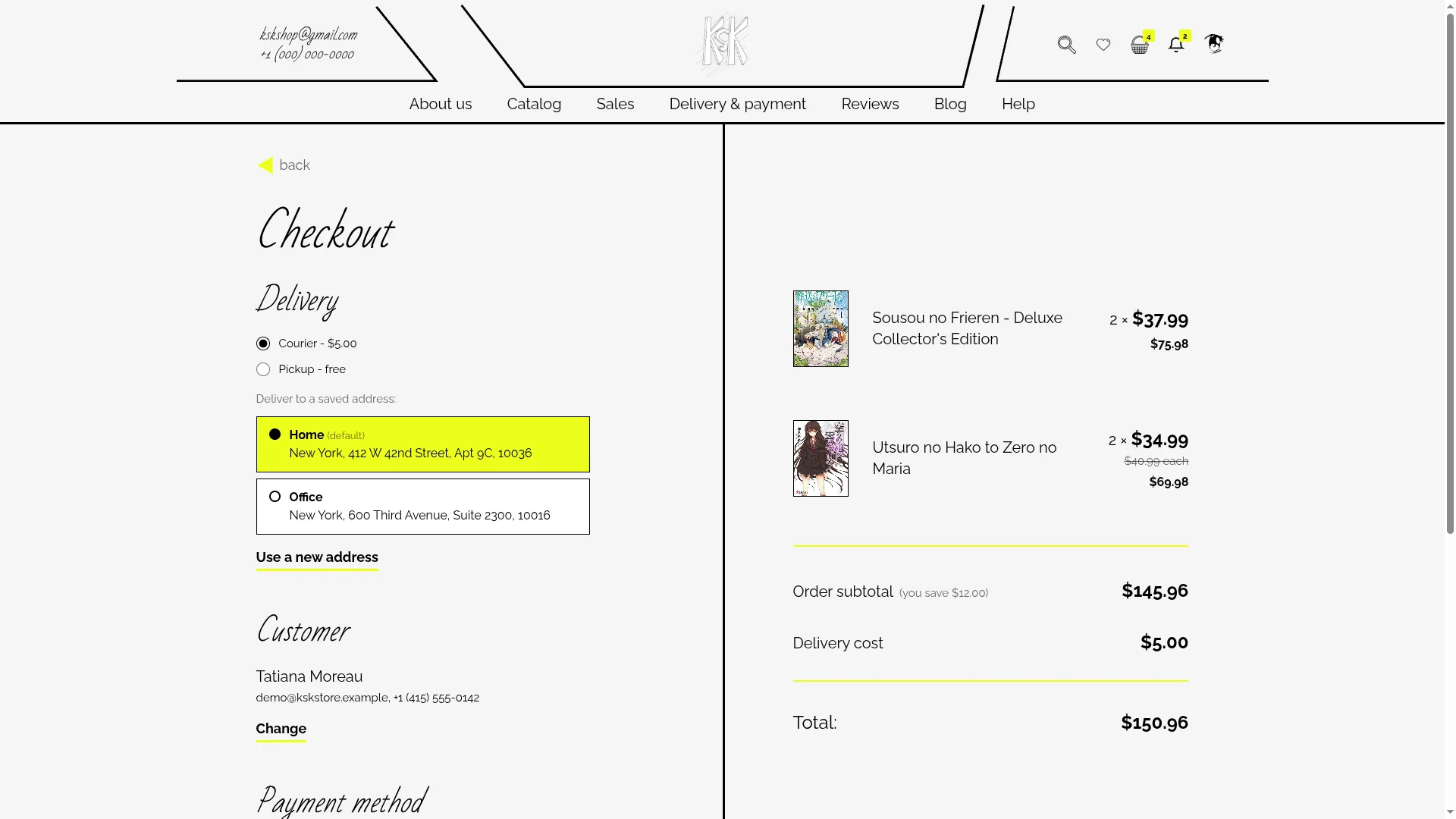1456x819 pixels.
Task: Open Delivery & payment menu item
Action: [737, 104]
